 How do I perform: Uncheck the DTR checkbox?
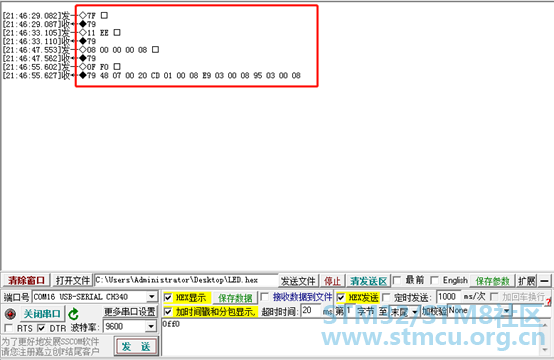click(x=41, y=328)
